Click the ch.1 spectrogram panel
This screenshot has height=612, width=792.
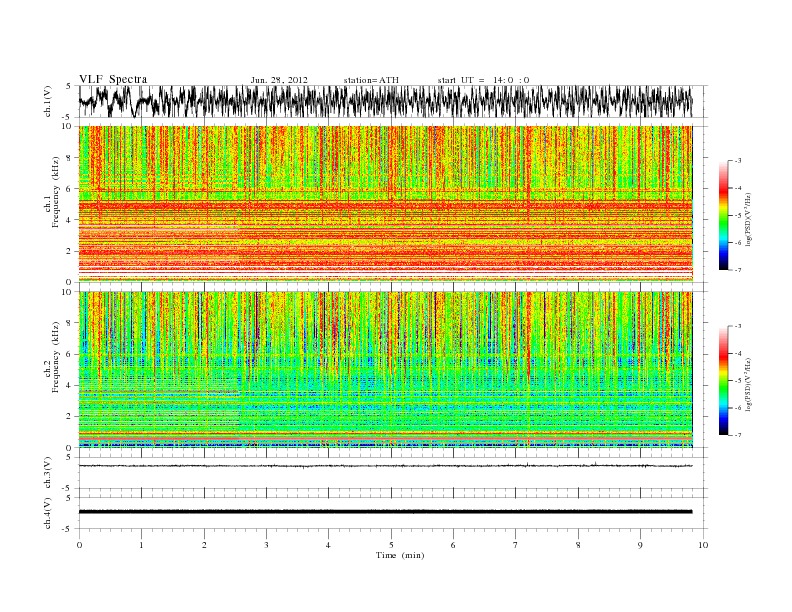tap(385, 204)
